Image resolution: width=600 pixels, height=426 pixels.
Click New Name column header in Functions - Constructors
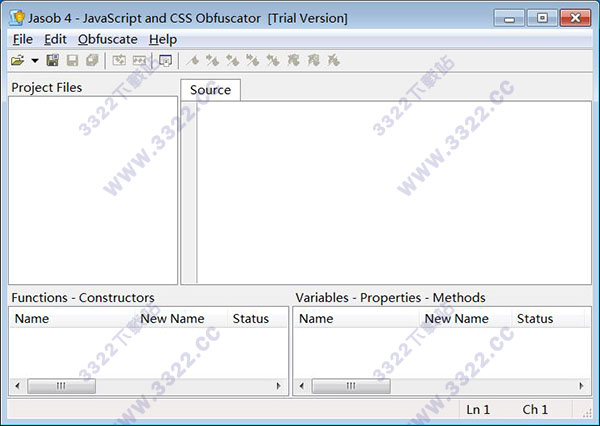(x=182, y=318)
